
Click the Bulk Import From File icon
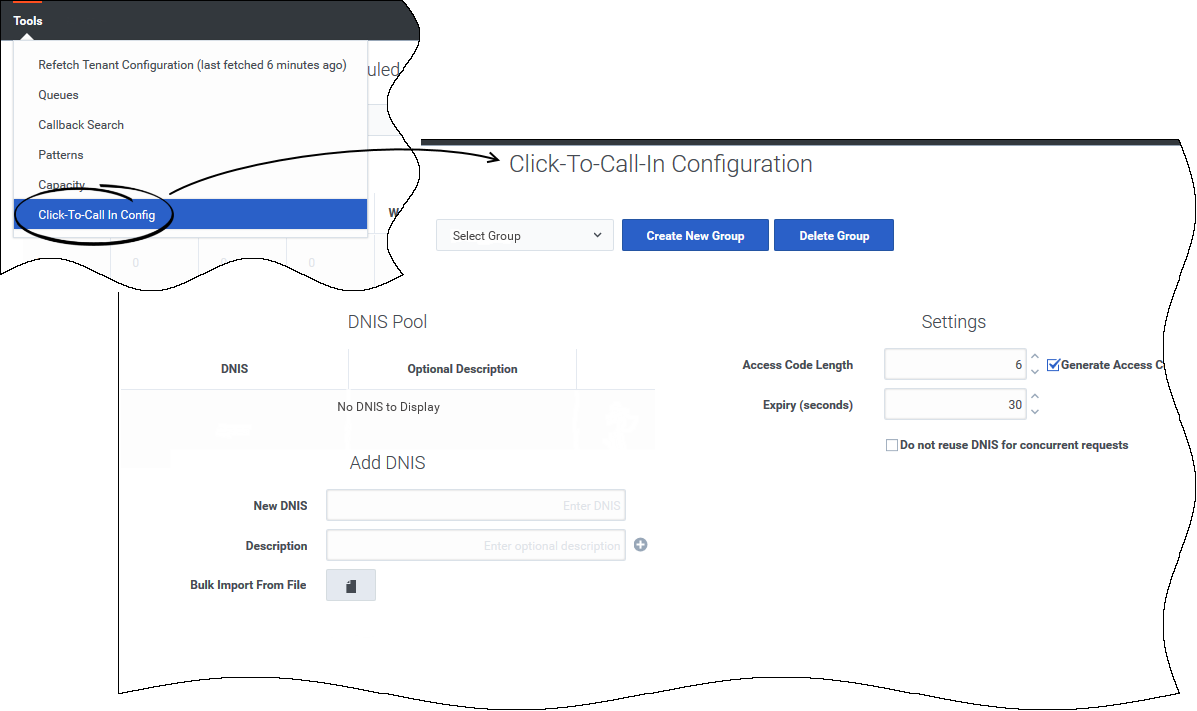pos(351,586)
